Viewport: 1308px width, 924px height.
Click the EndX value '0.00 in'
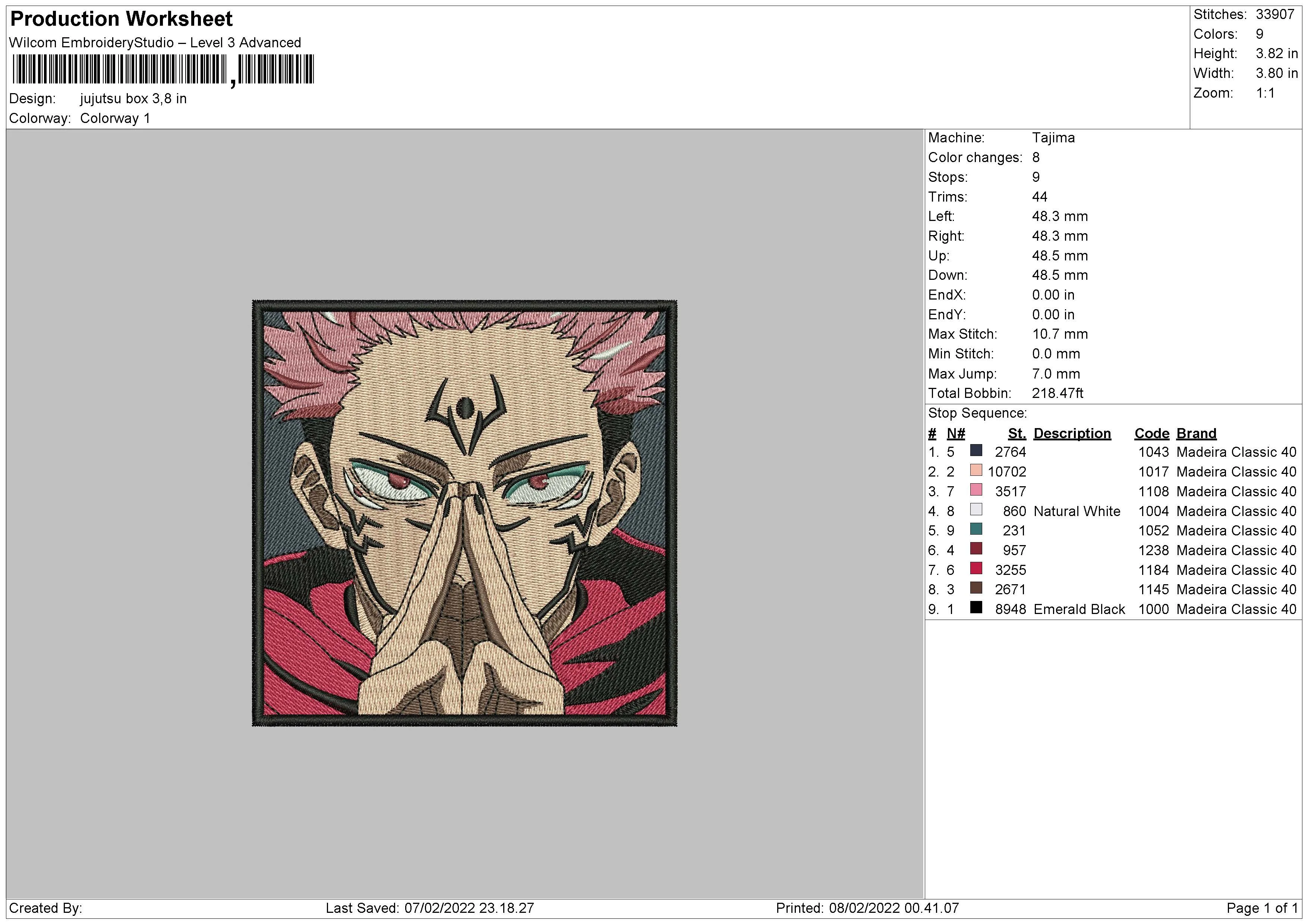tap(1053, 295)
